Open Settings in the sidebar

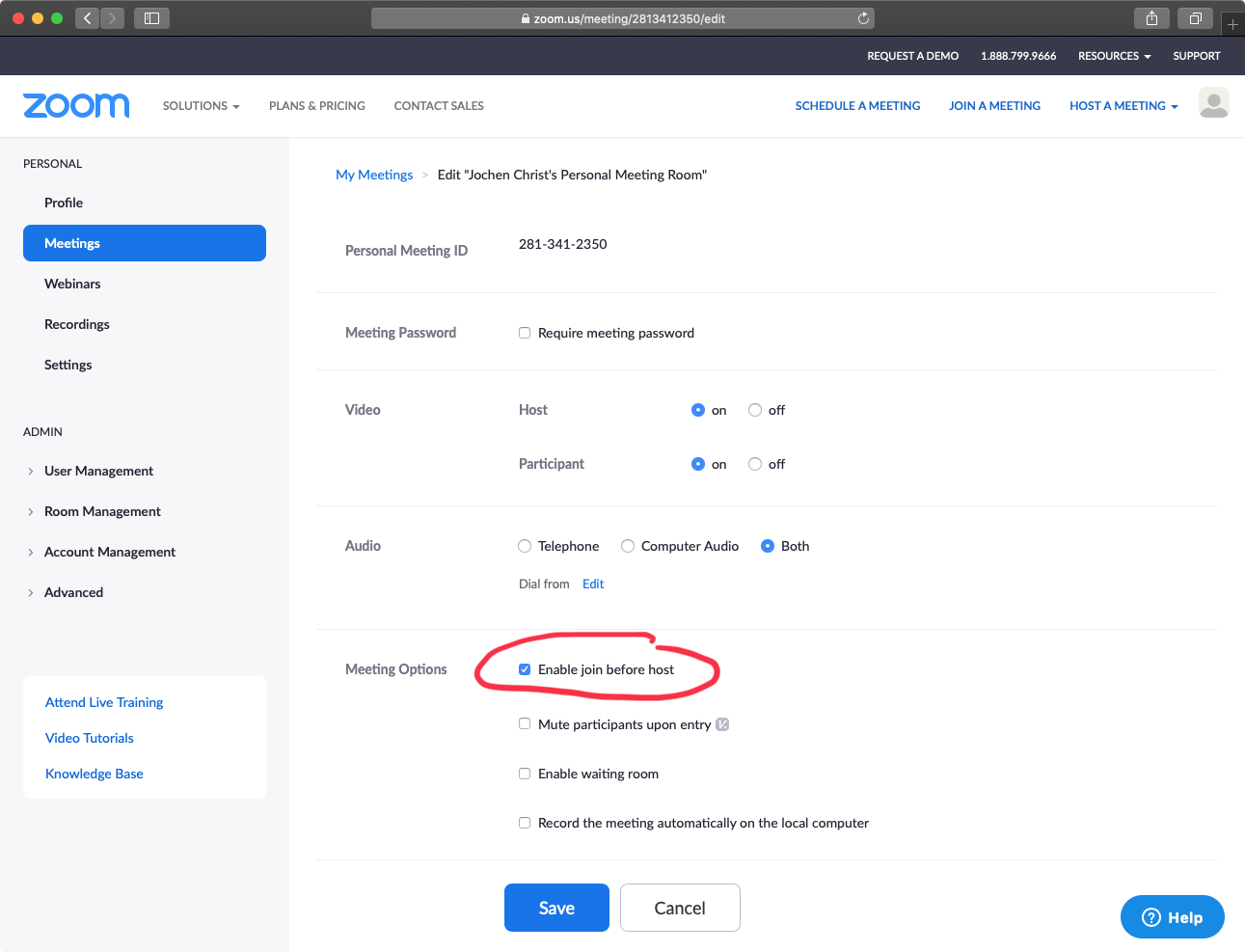coord(68,365)
